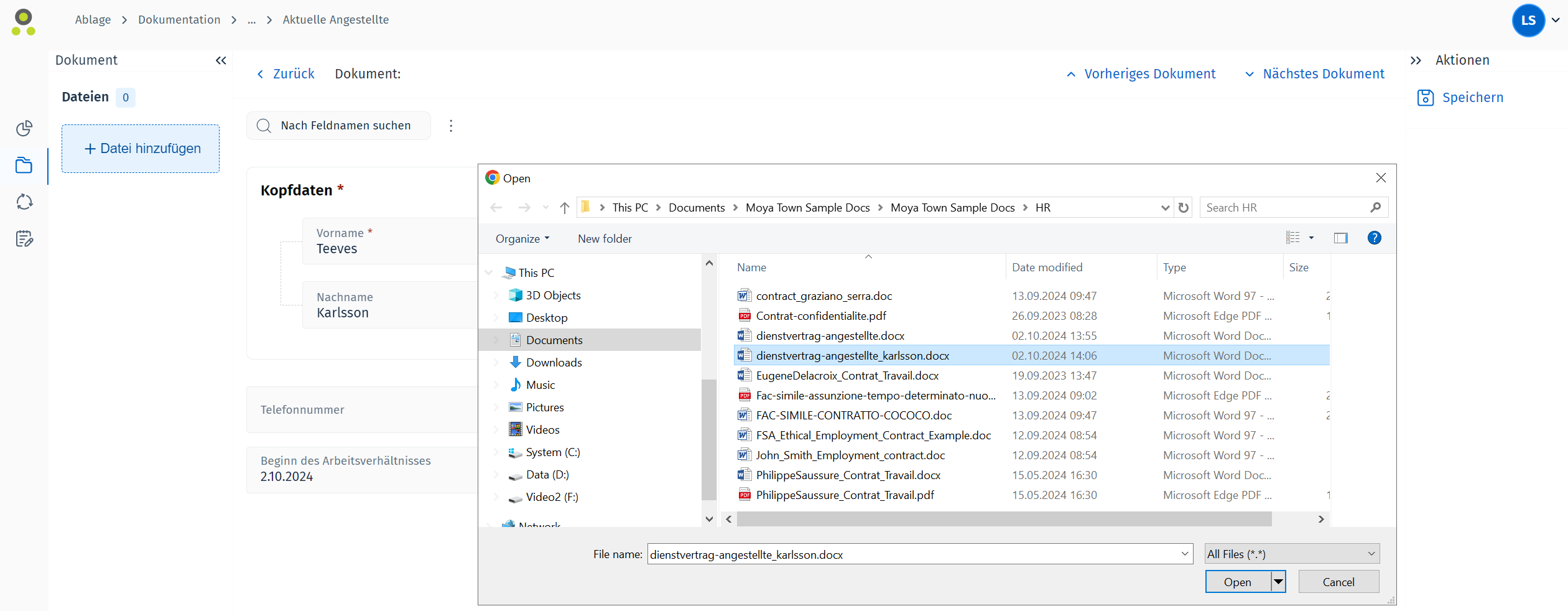Select Desktop in the folder tree
Viewport: 1568px width, 611px height.
pos(546,318)
